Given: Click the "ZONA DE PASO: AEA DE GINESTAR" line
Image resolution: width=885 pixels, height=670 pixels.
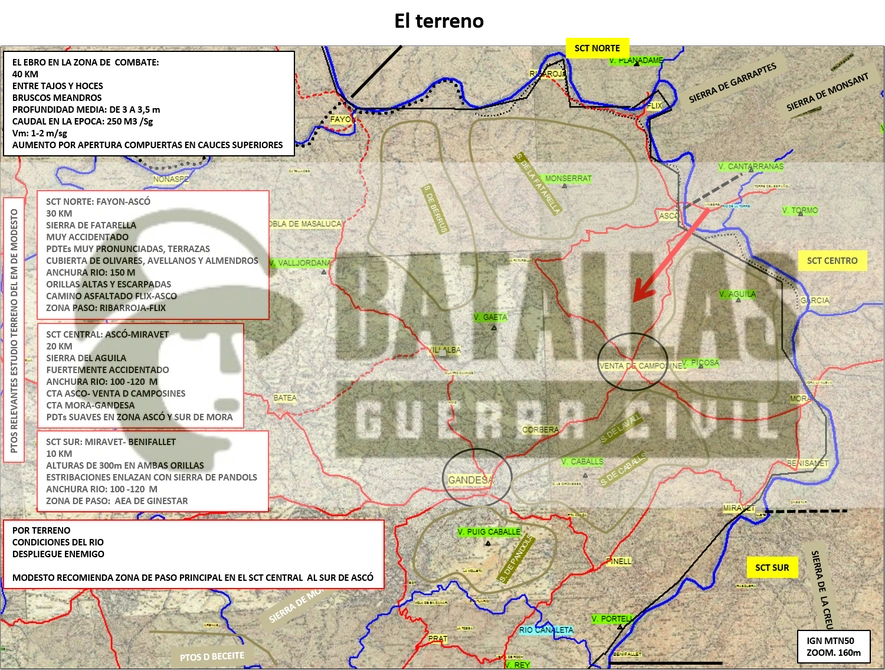Looking at the screenshot, I should tap(117, 501).
